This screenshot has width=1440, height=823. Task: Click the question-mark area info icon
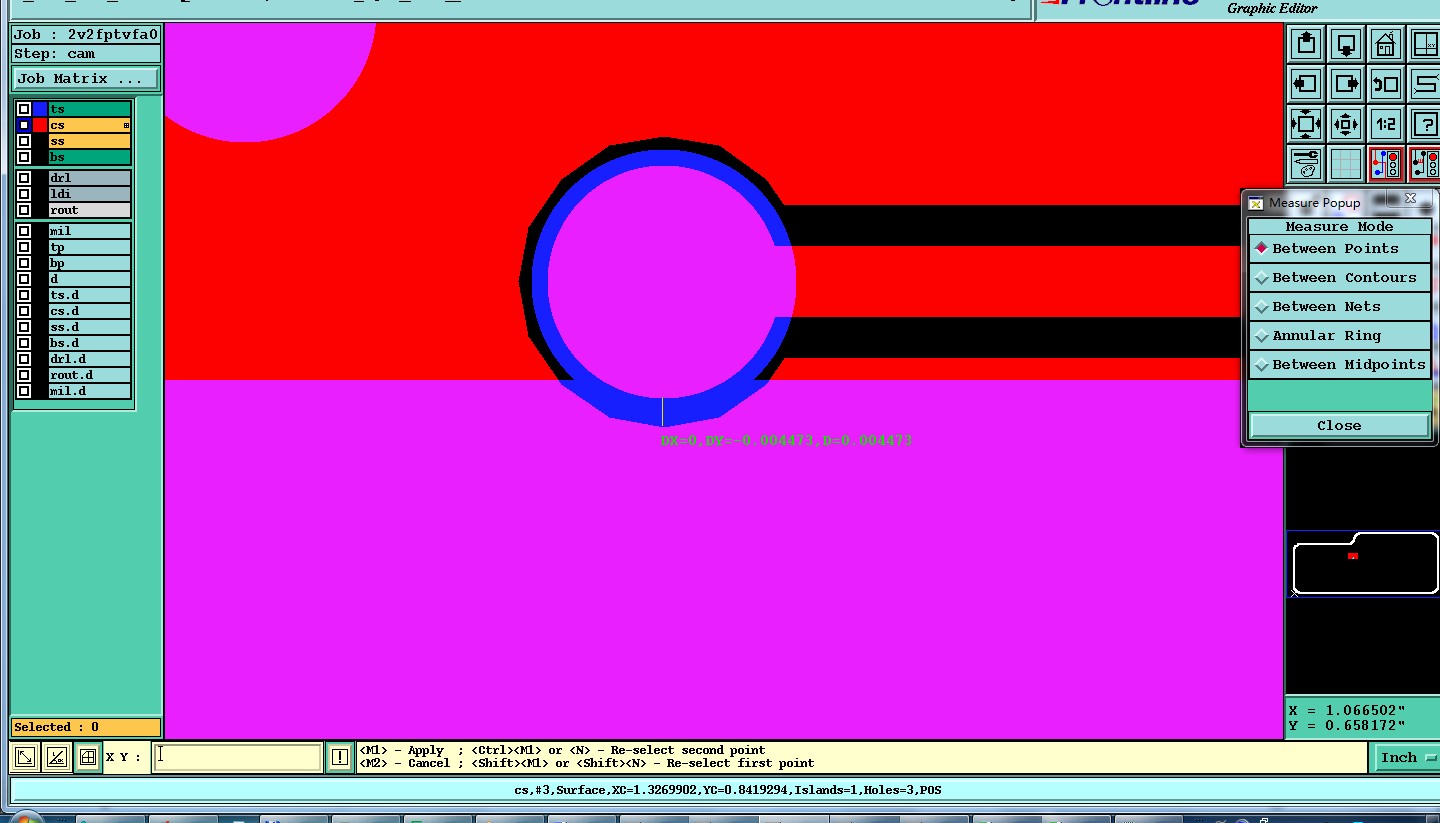[1425, 124]
